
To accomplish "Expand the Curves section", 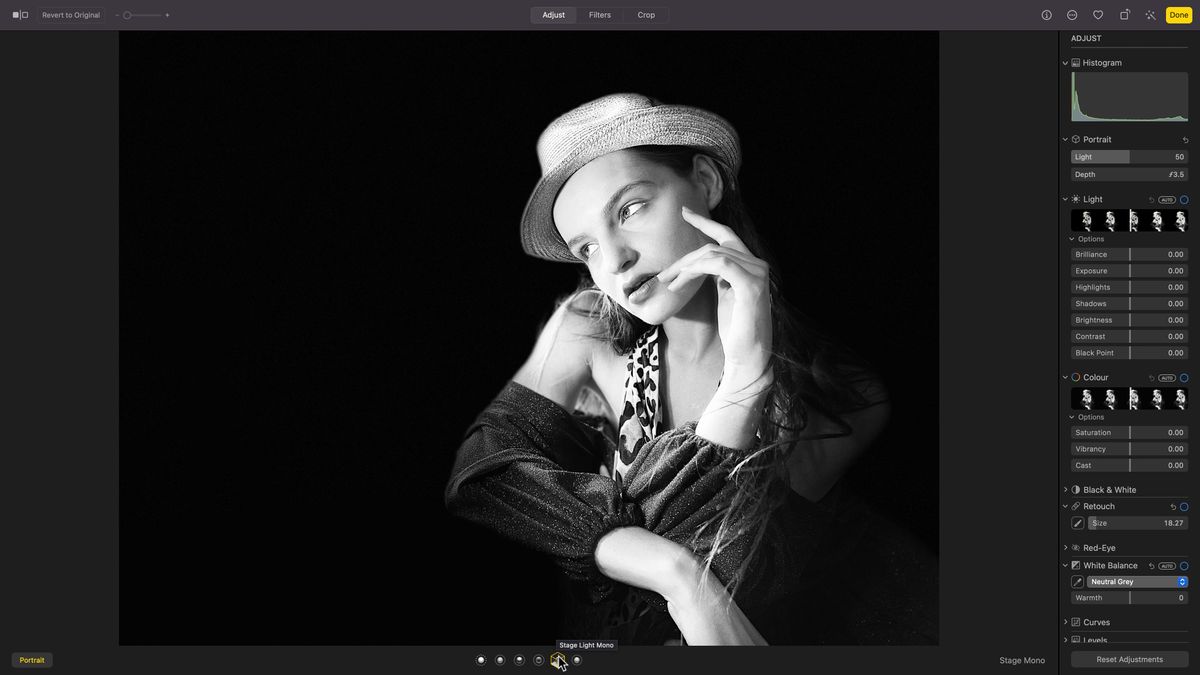I will point(1064,621).
